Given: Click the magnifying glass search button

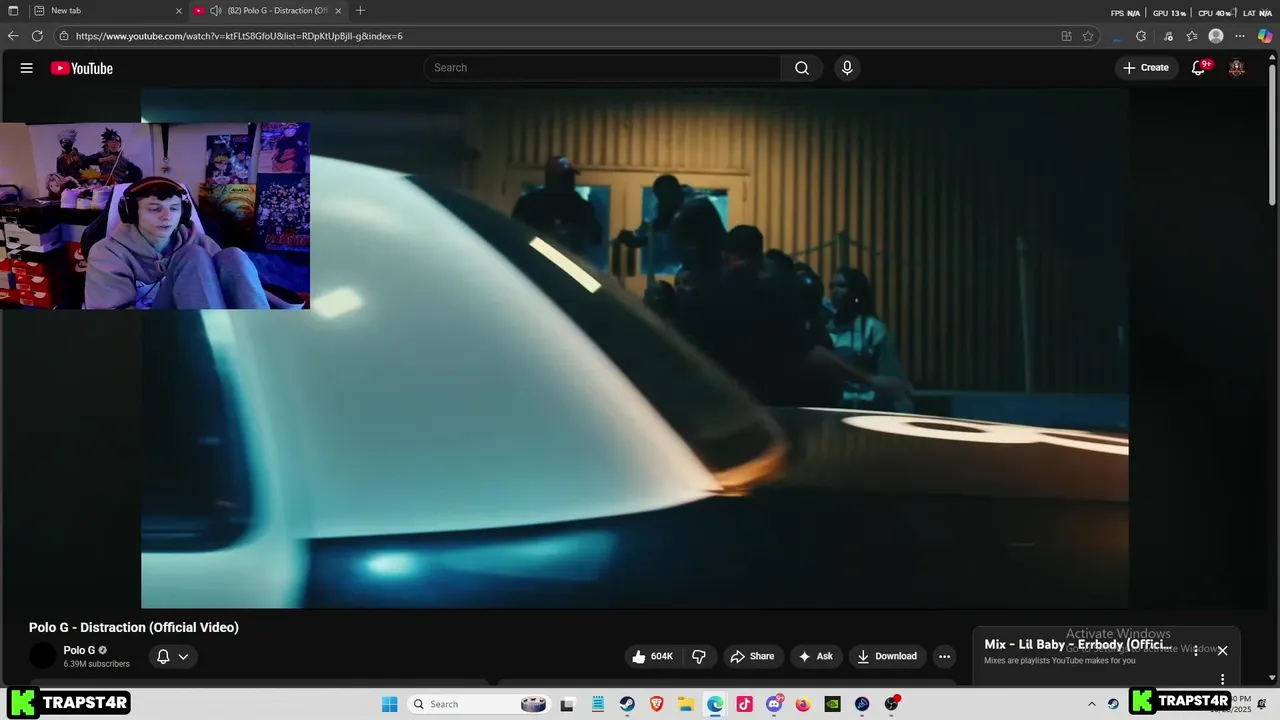Looking at the screenshot, I should coord(802,68).
